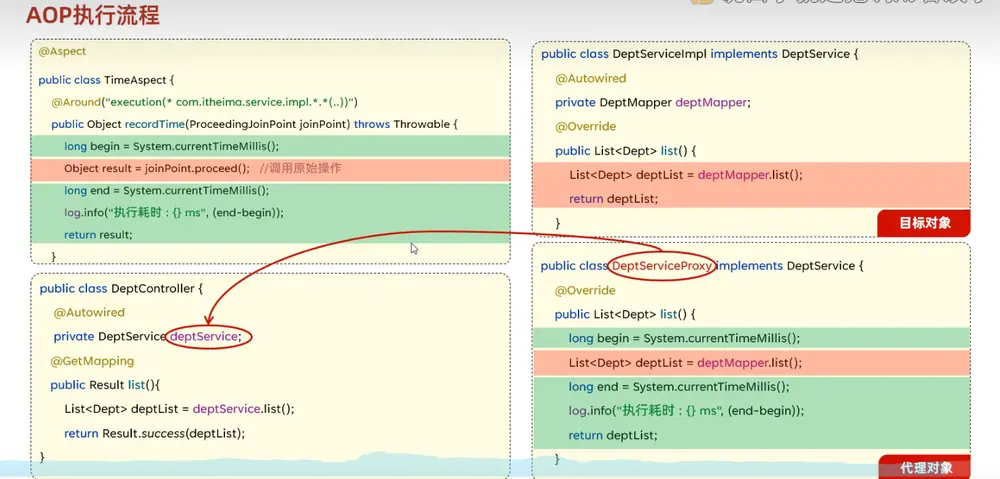Click the 'public class TimeAspect {' line

click(107, 80)
